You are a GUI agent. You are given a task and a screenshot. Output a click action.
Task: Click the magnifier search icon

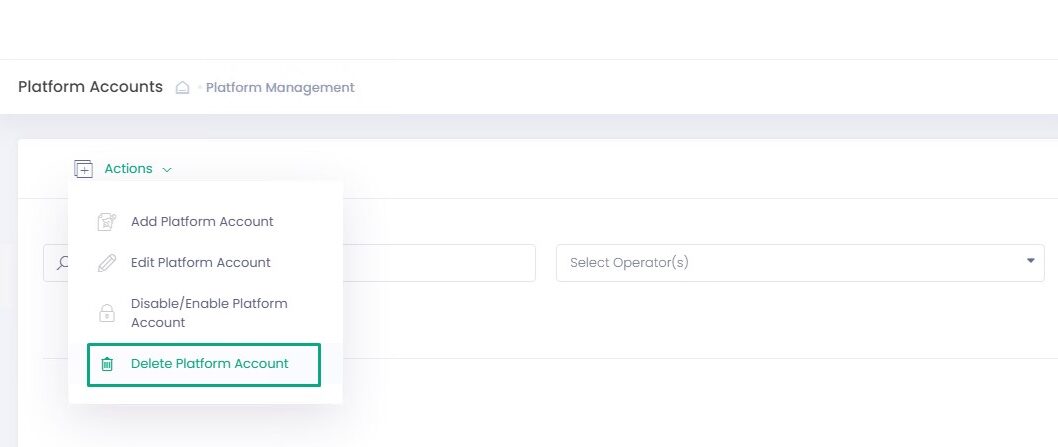click(x=63, y=263)
